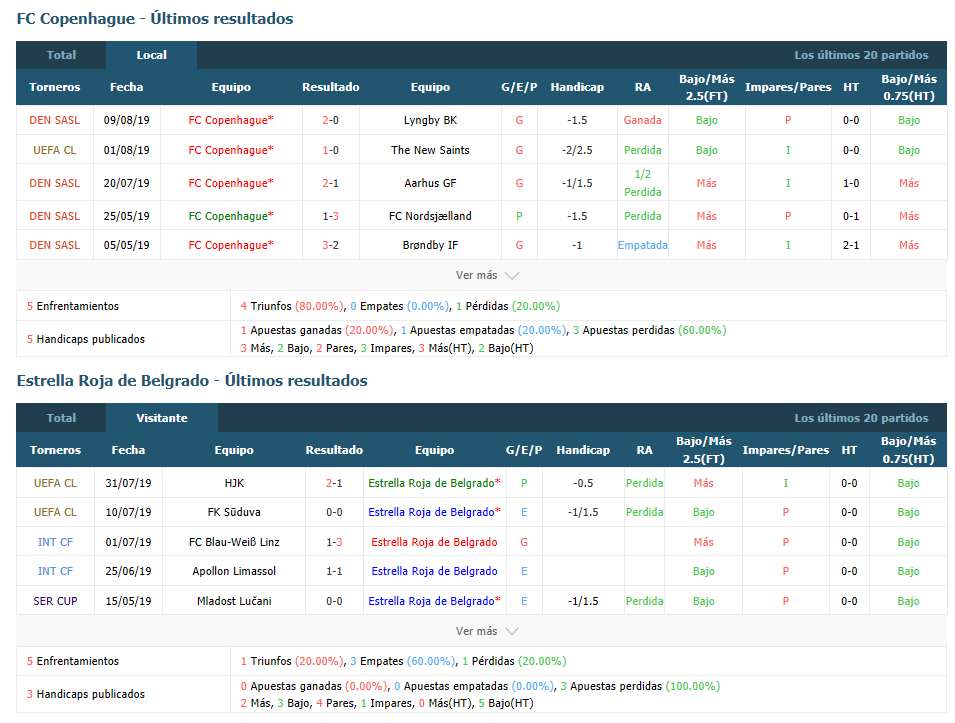The width and height of the screenshot is (955, 723).
Task: Click home team 'FK Sūduva'
Action: pos(234,512)
